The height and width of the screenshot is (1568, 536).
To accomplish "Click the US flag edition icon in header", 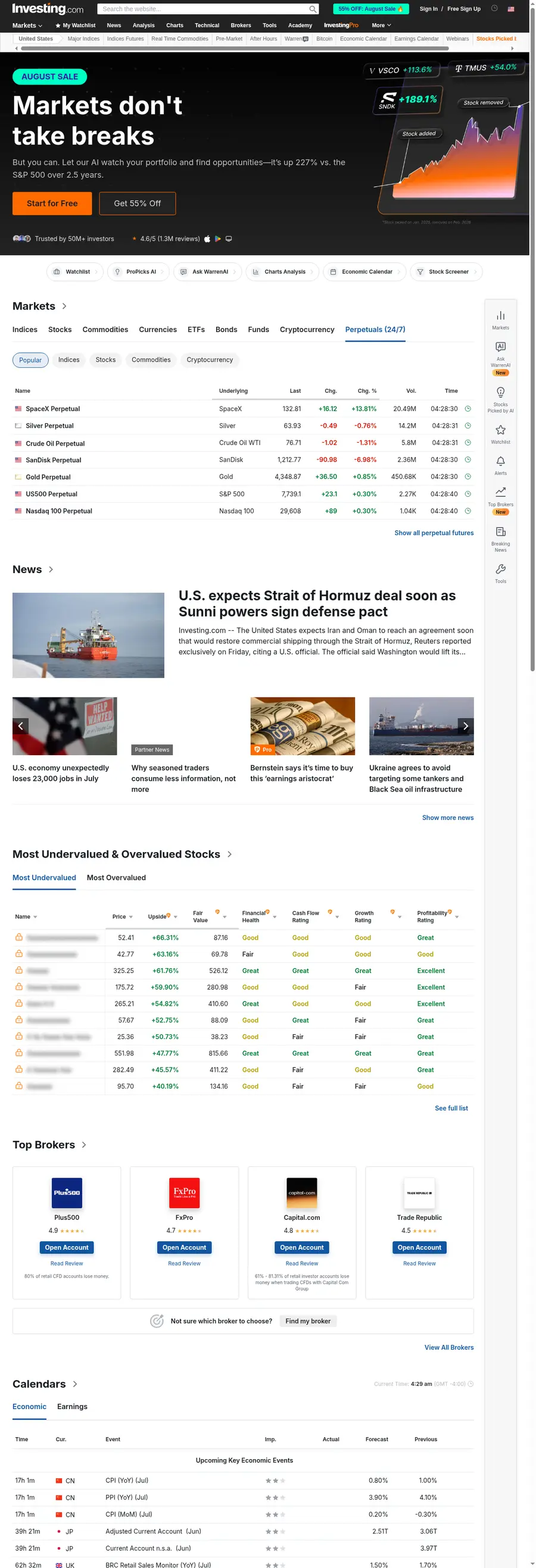I will pyautogui.click(x=510, y=9).
